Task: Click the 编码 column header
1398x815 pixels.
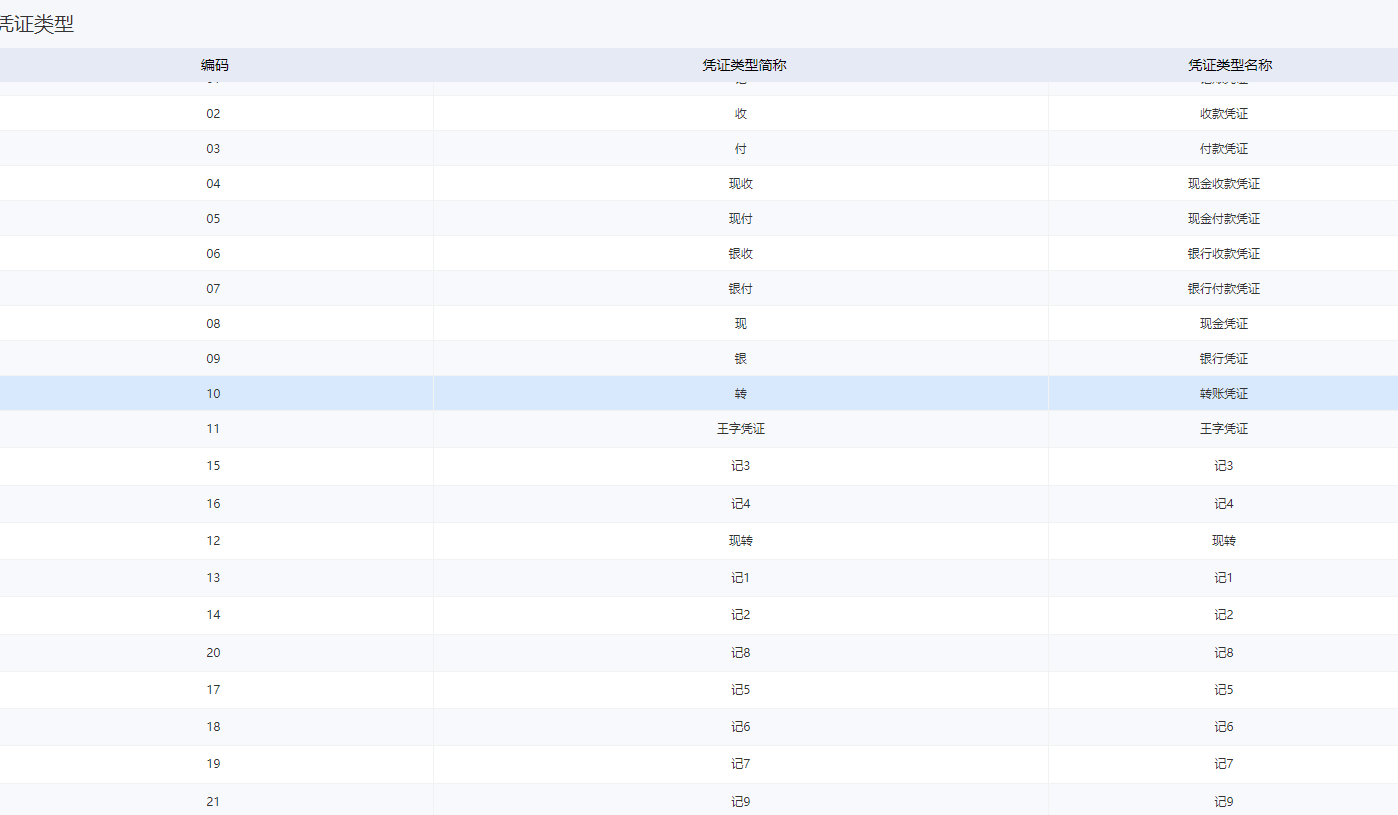Action: [214, 65]
